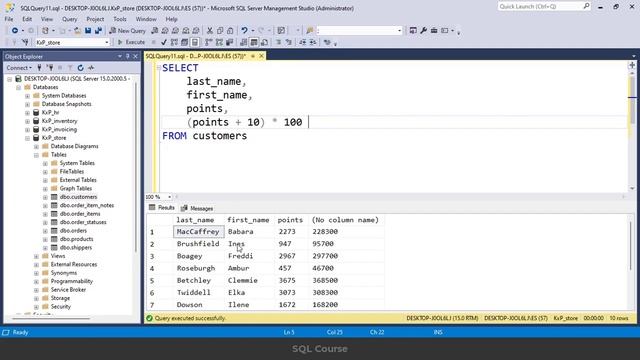Expand the KxP_hr database node

[x=27, y=113]
